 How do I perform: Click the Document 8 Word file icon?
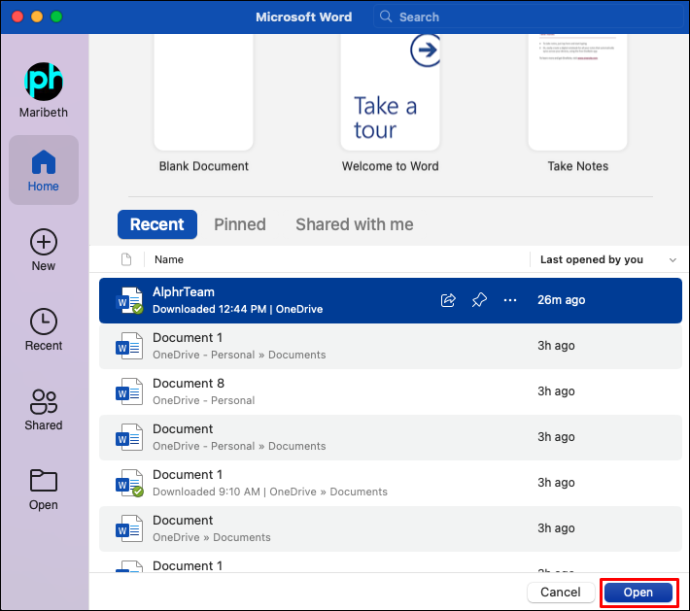coord(129,391)
